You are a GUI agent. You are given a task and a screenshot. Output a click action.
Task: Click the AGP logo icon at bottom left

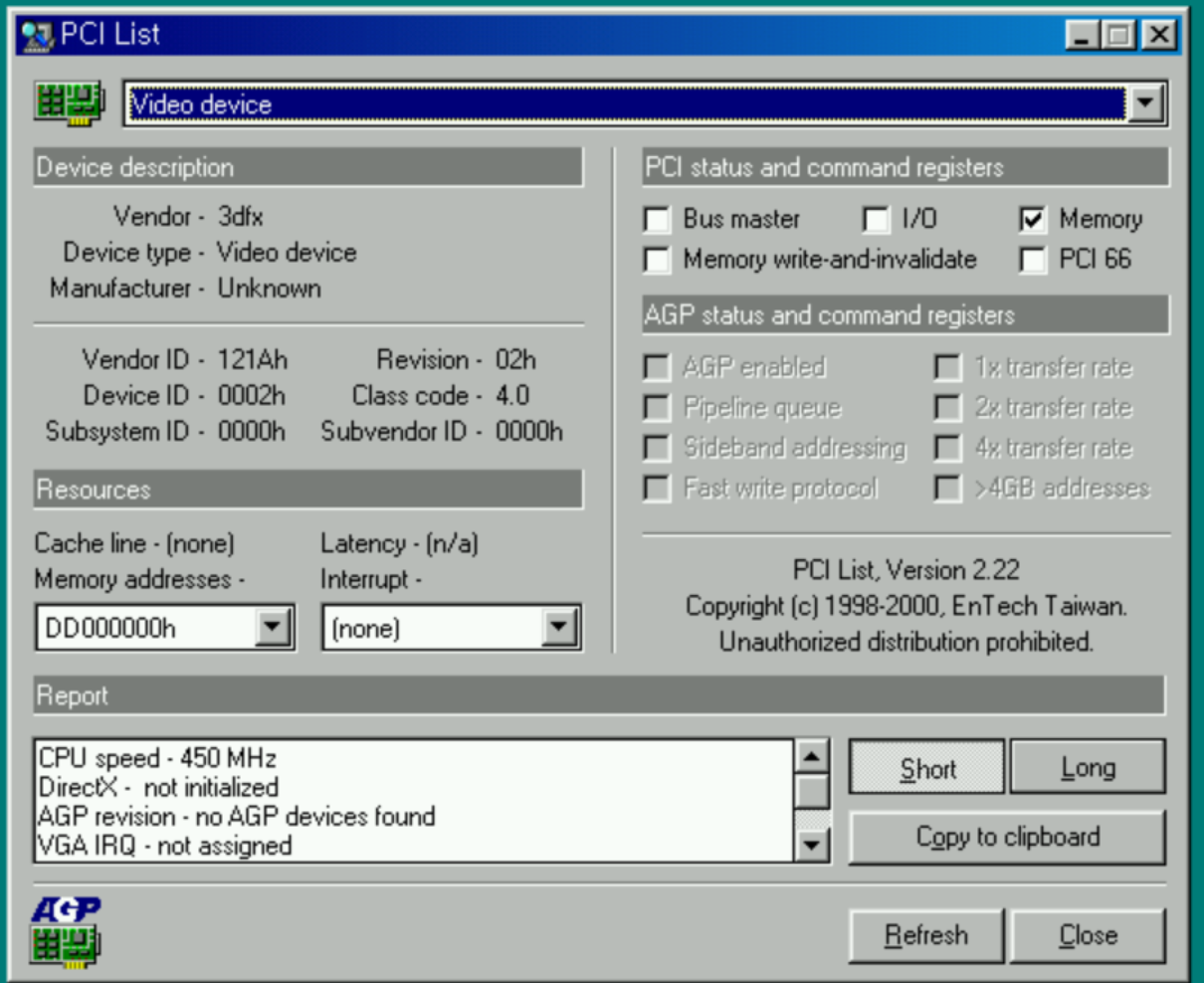pos(66,931)
